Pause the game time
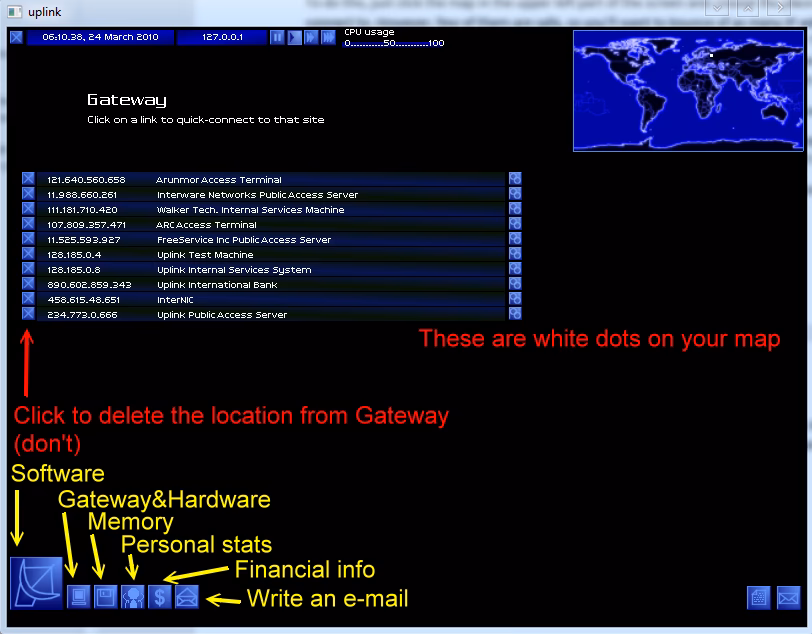 coord(277,37)
